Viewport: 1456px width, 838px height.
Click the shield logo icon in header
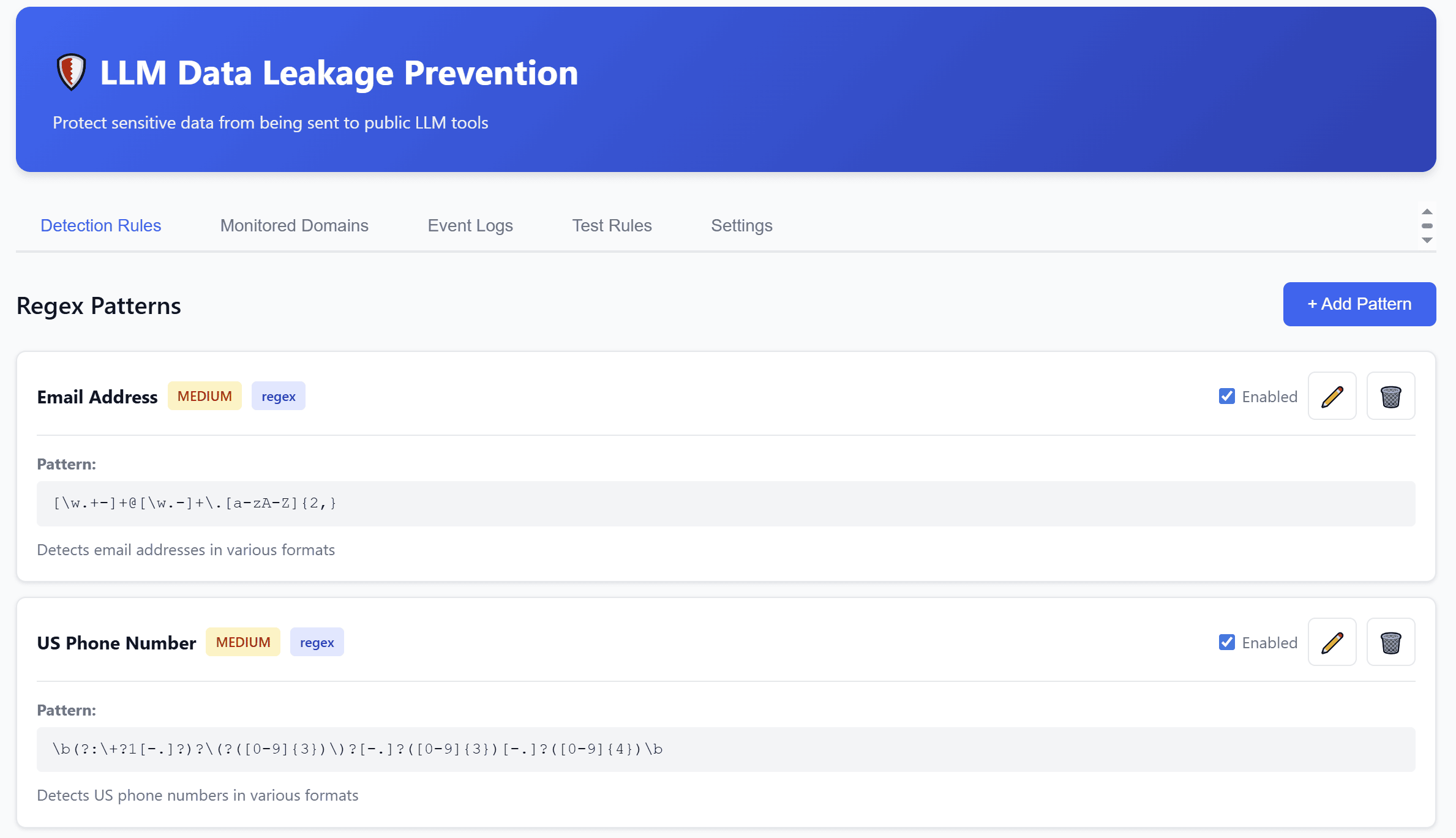coord(71,72)
